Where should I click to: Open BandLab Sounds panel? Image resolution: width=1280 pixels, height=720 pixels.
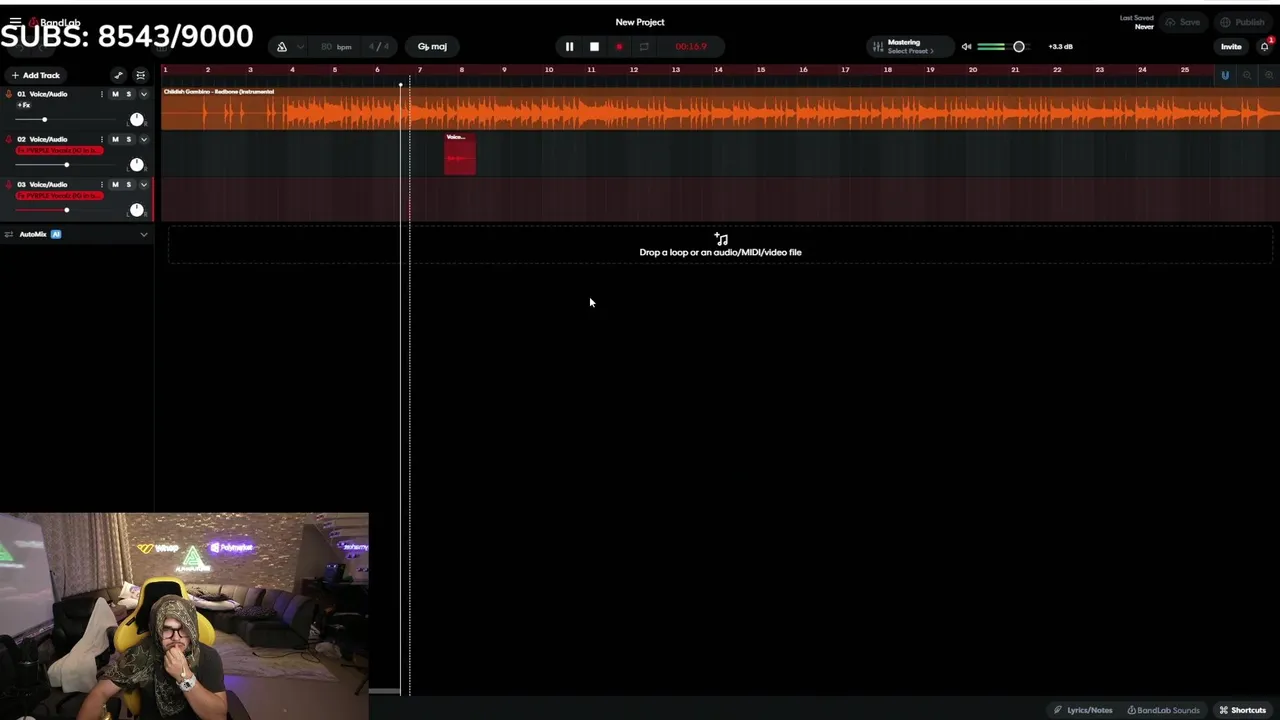(1163, 710)
